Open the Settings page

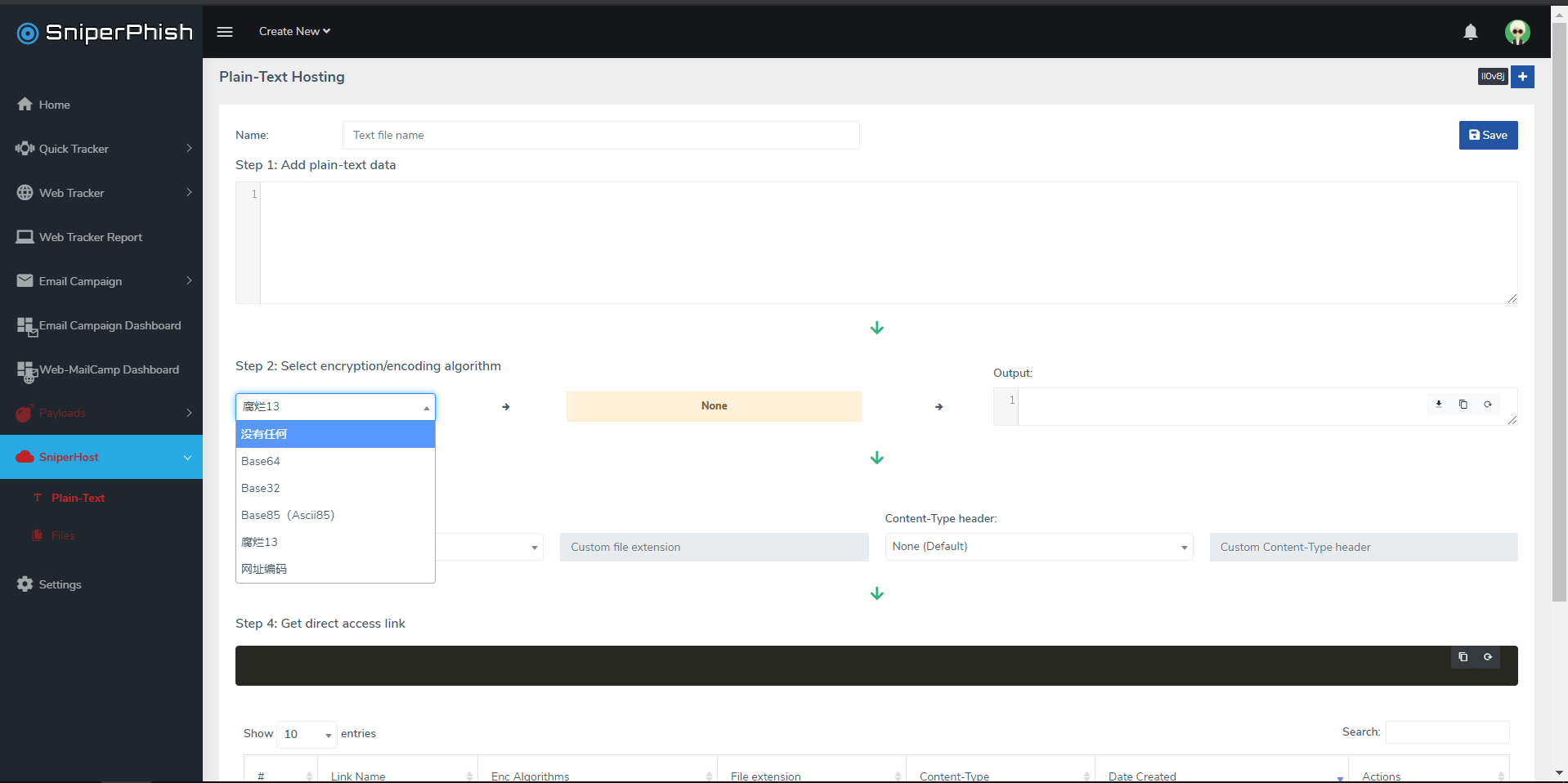pyautogui.click(x=60, y=584)
